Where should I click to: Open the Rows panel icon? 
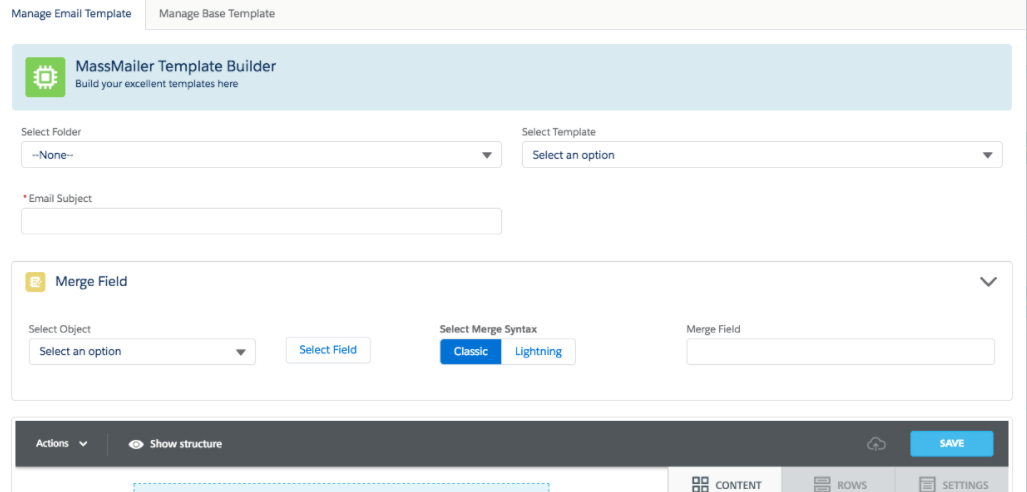822,485
